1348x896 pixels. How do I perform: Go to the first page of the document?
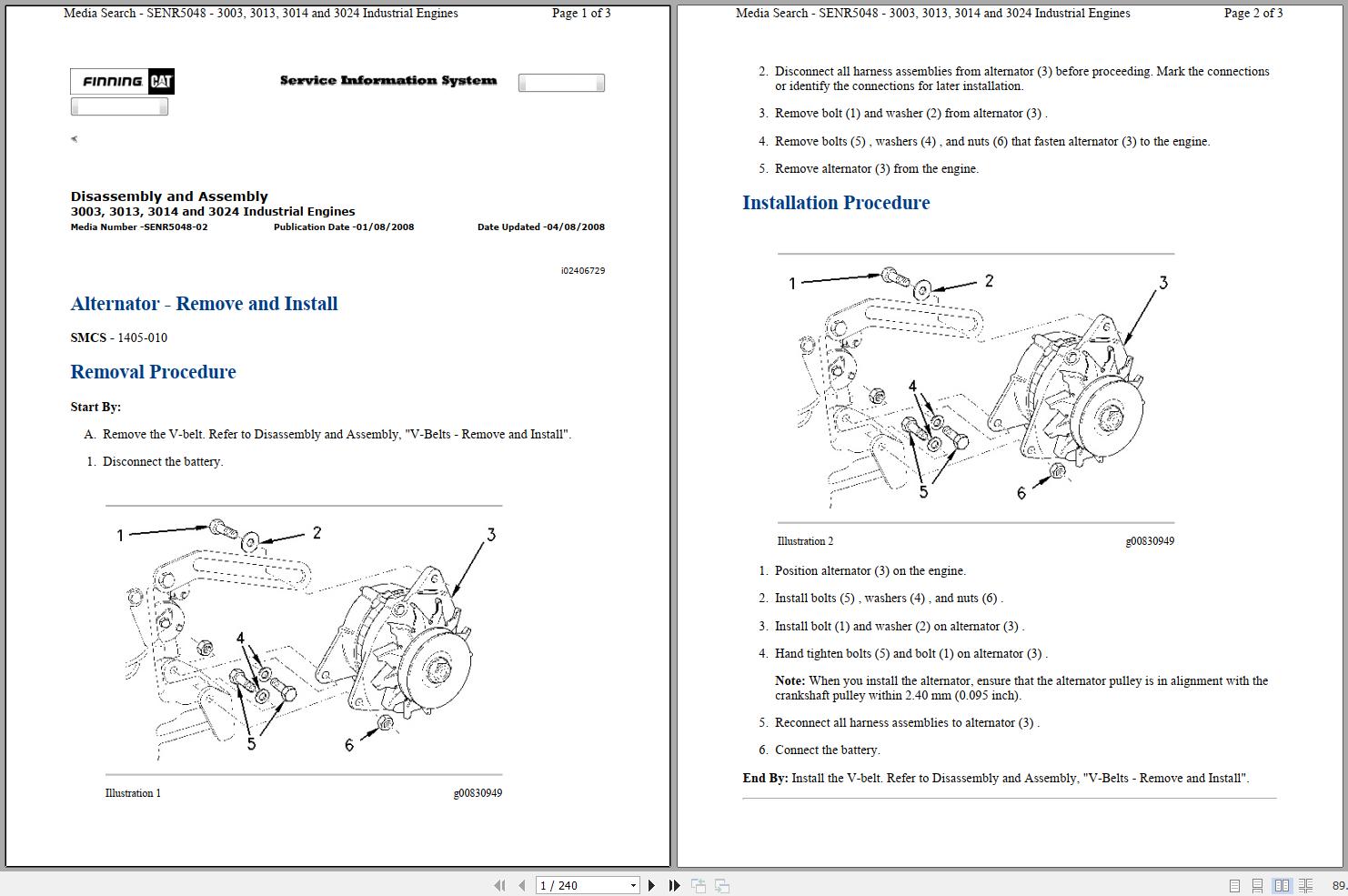(500, 884)
